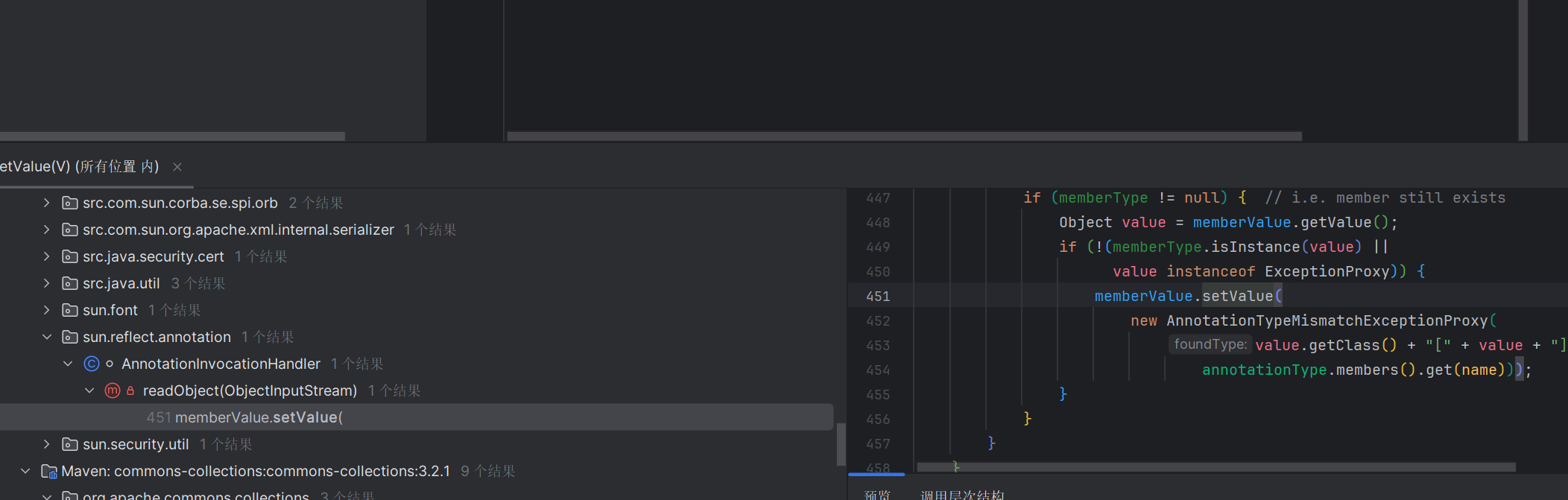This screenshot has width=1568, height=500.
Task: Click the sun.font package folder icon
Action: 70,310
